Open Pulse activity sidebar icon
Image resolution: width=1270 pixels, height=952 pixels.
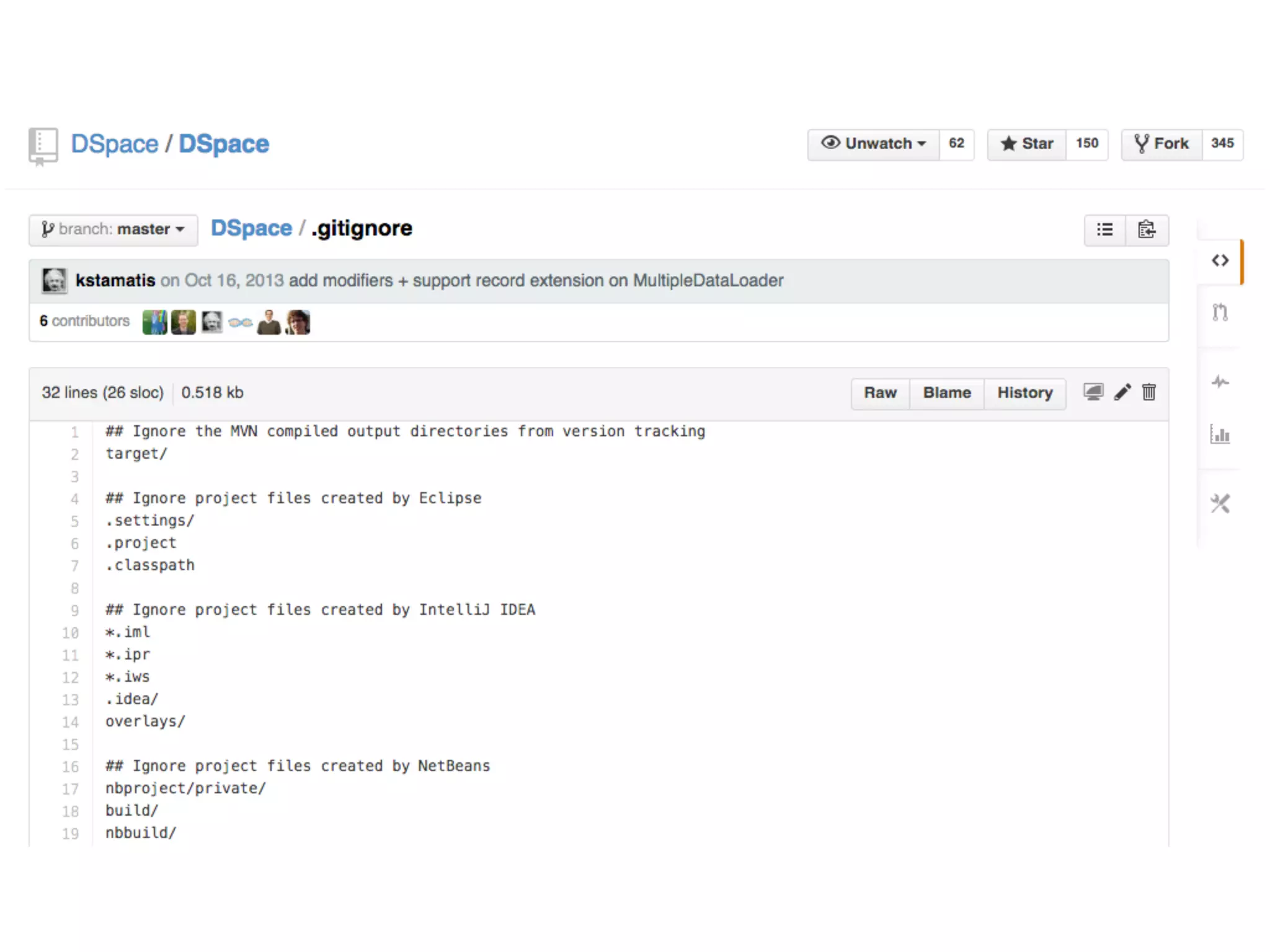(1220, 382)
